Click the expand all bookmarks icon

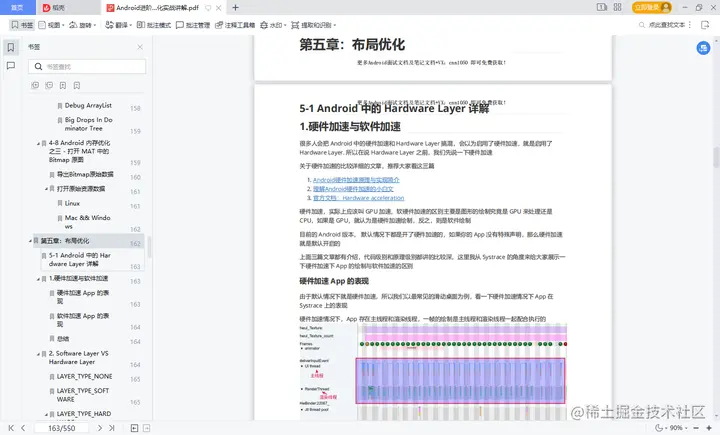35,85
